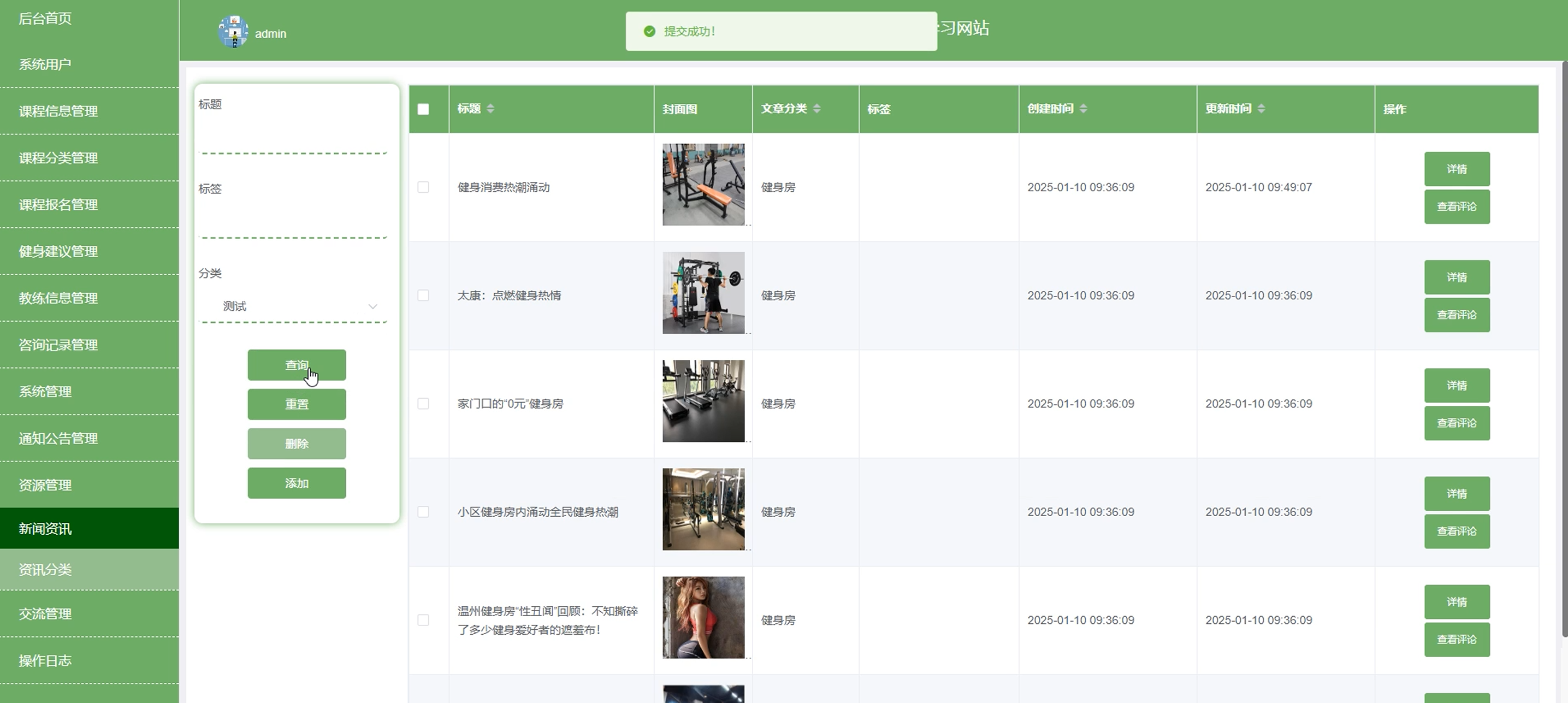Viewport: 1568px width, 703px height.
Task: Sort by 创建时间 column arrows
Action: click(1083, 108)
